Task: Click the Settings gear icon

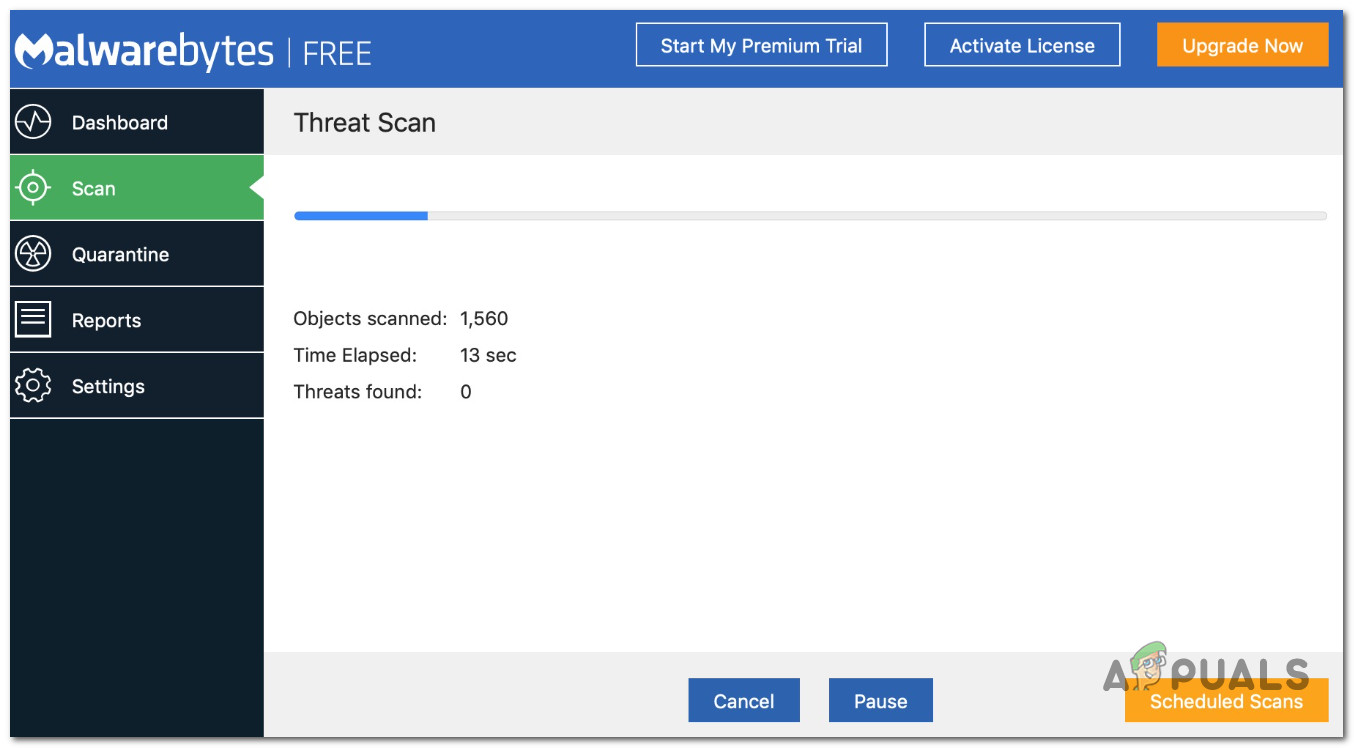Action: (x=34, y=386)
